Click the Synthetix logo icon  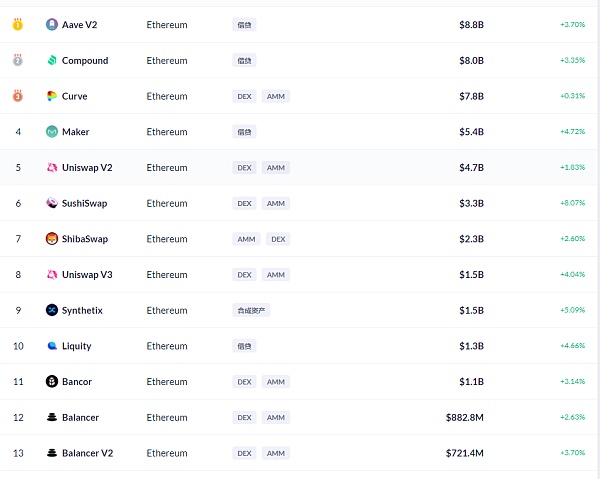pyautogui.click(x=52, y=310)
